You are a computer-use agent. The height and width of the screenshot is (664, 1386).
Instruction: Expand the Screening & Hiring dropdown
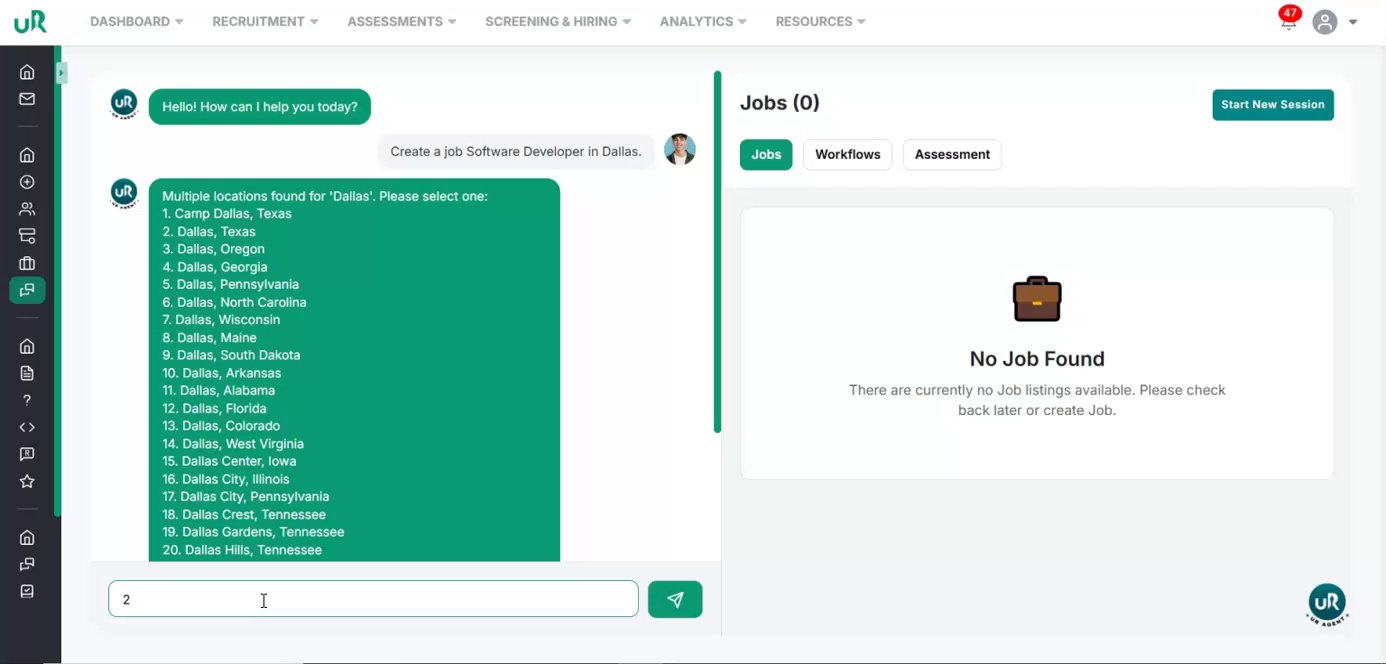(558, 21)
